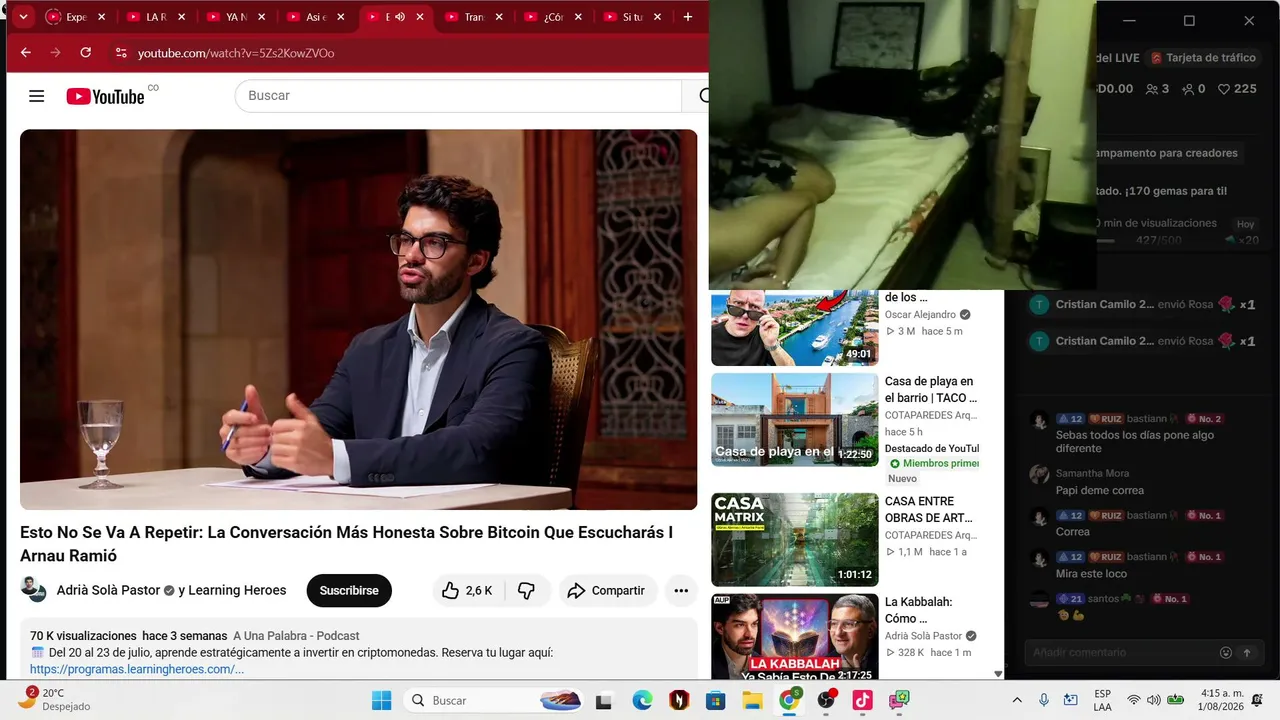
Task: Open the weather widget showing 20°C
Action: tap(54, 699)
